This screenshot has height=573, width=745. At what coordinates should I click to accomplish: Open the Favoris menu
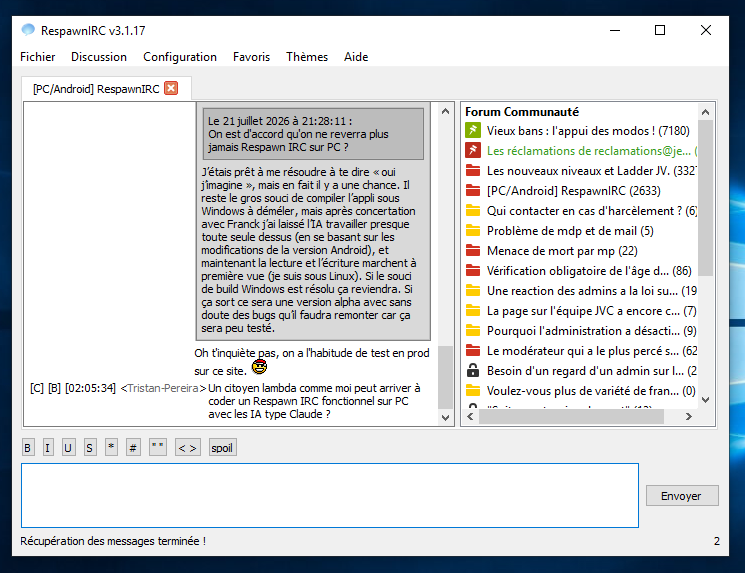click(x=251, y=57)
